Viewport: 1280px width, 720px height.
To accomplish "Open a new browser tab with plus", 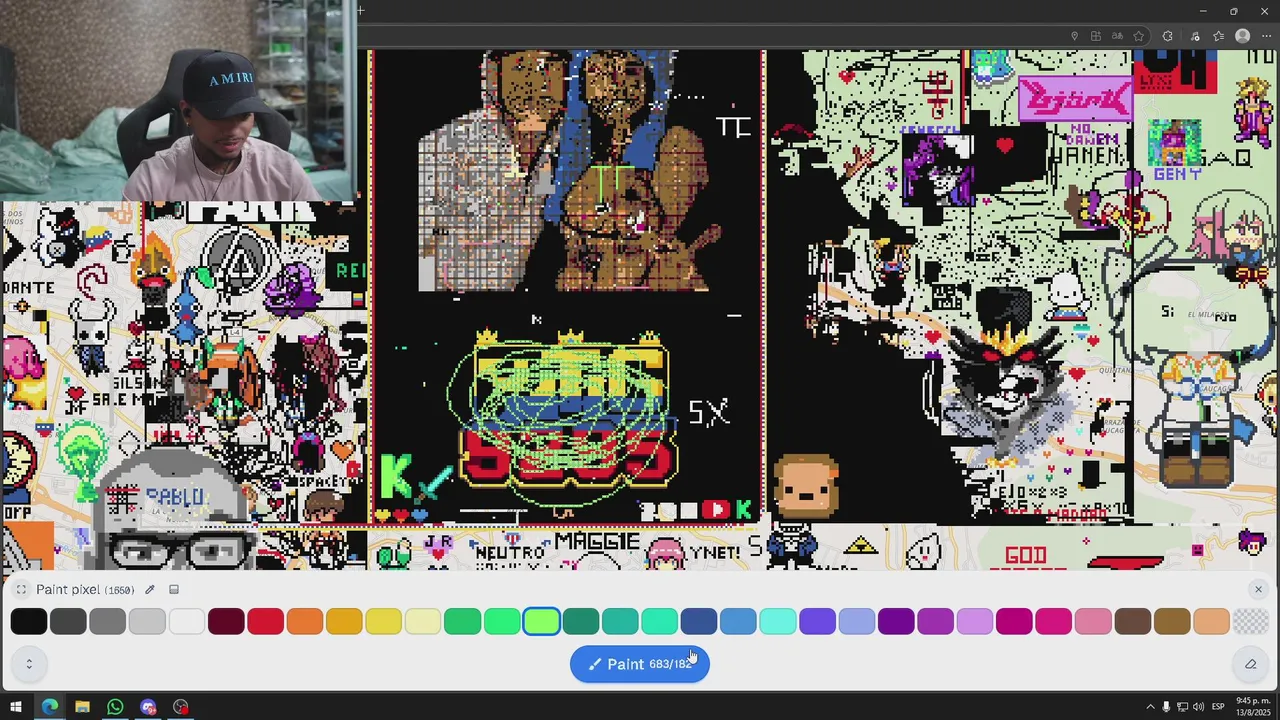I will (360, 11).
